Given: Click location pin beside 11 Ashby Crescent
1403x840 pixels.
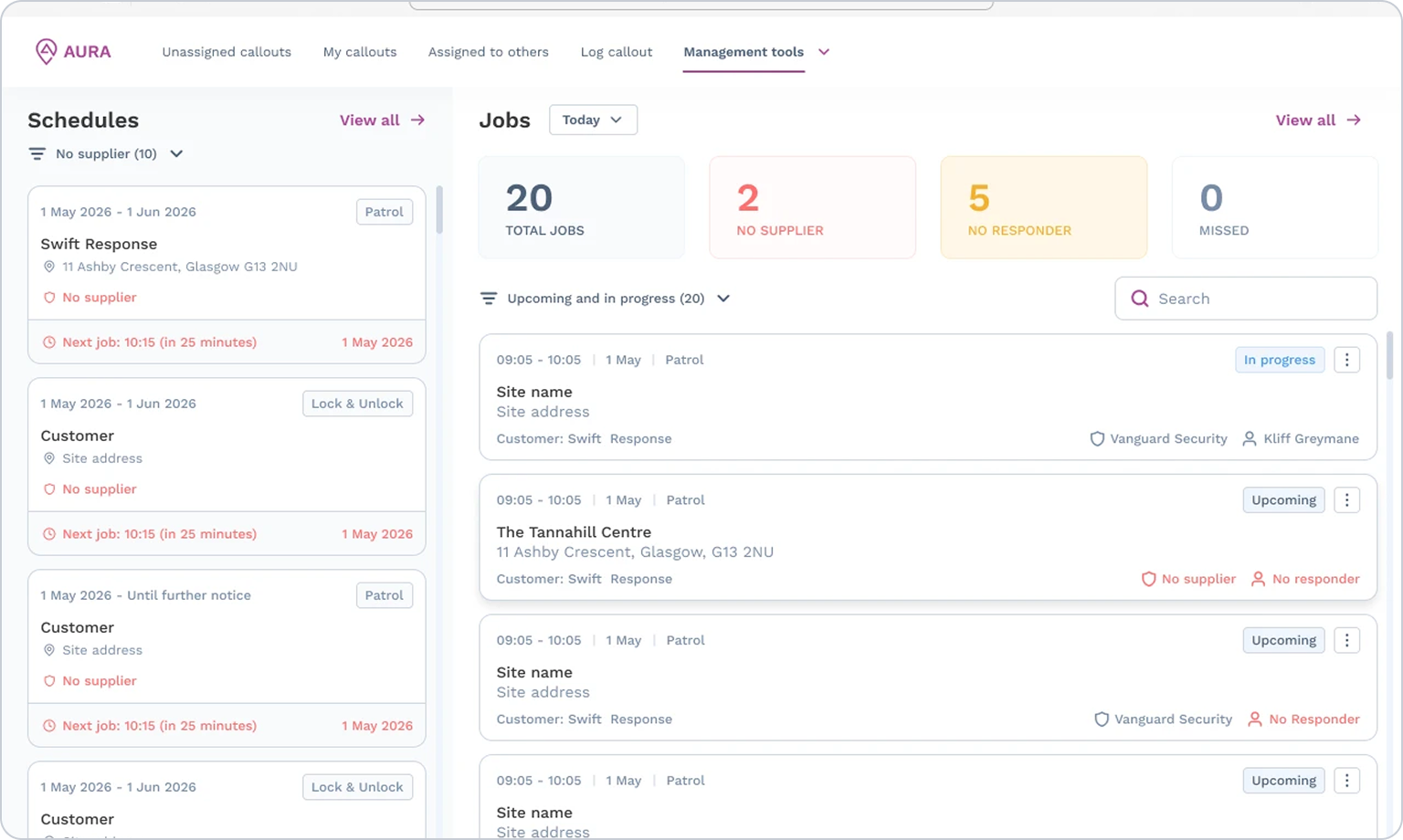Looking at the screenshot, I should click(49, 267).
